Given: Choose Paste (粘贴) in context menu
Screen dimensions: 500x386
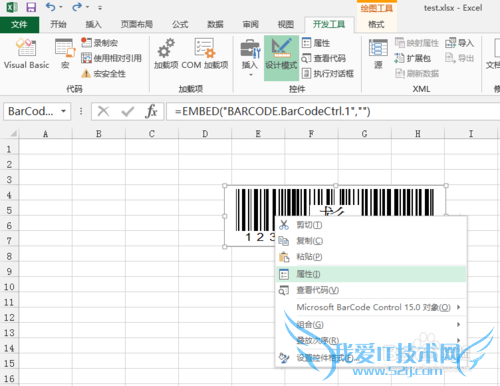Looking at the screenshot, I should (x=371, y=257).
